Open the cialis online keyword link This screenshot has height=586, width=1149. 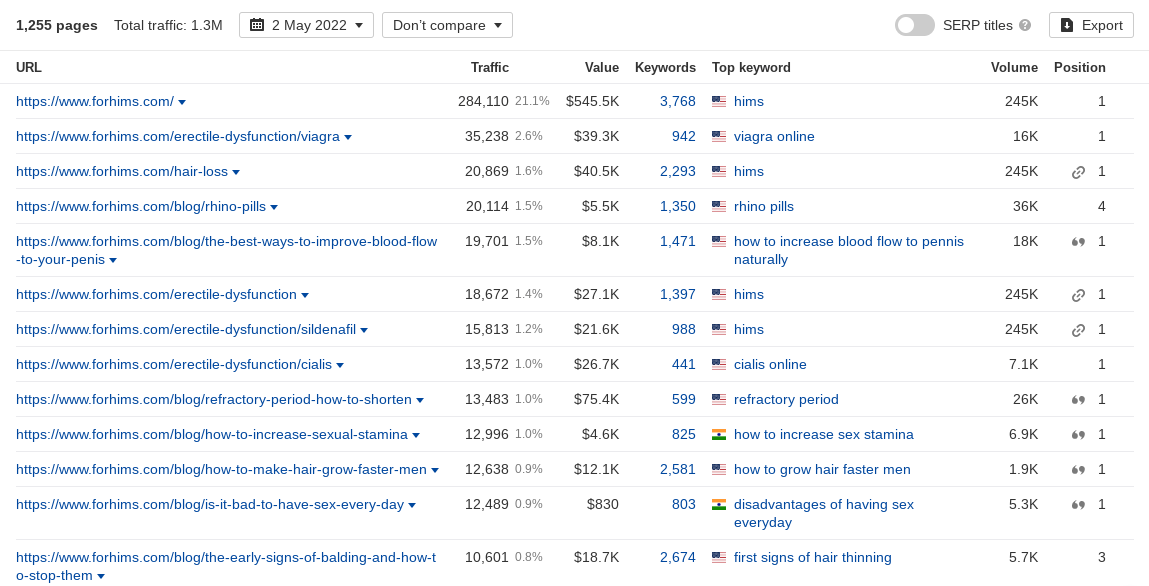click(x=770, y=365)
